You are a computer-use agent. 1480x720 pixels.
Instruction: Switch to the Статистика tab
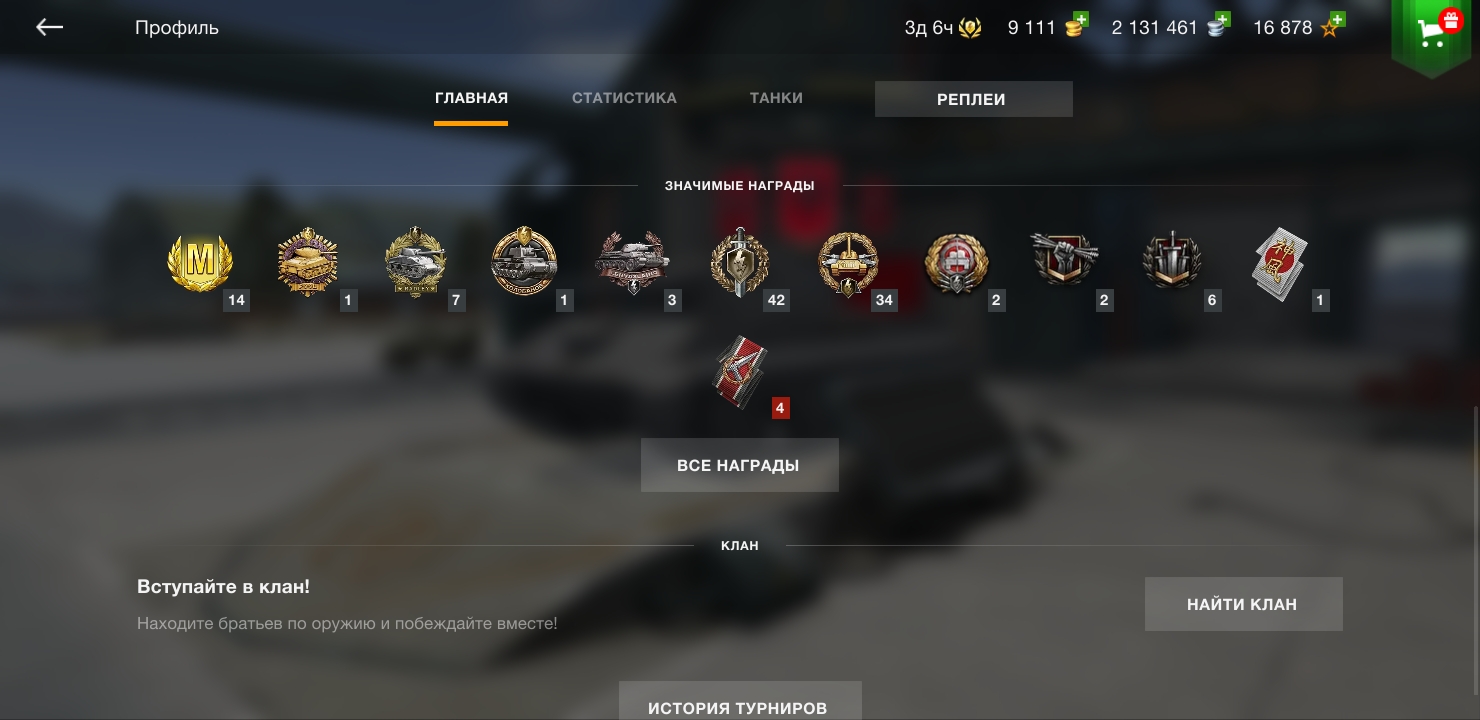coord(624,98)
